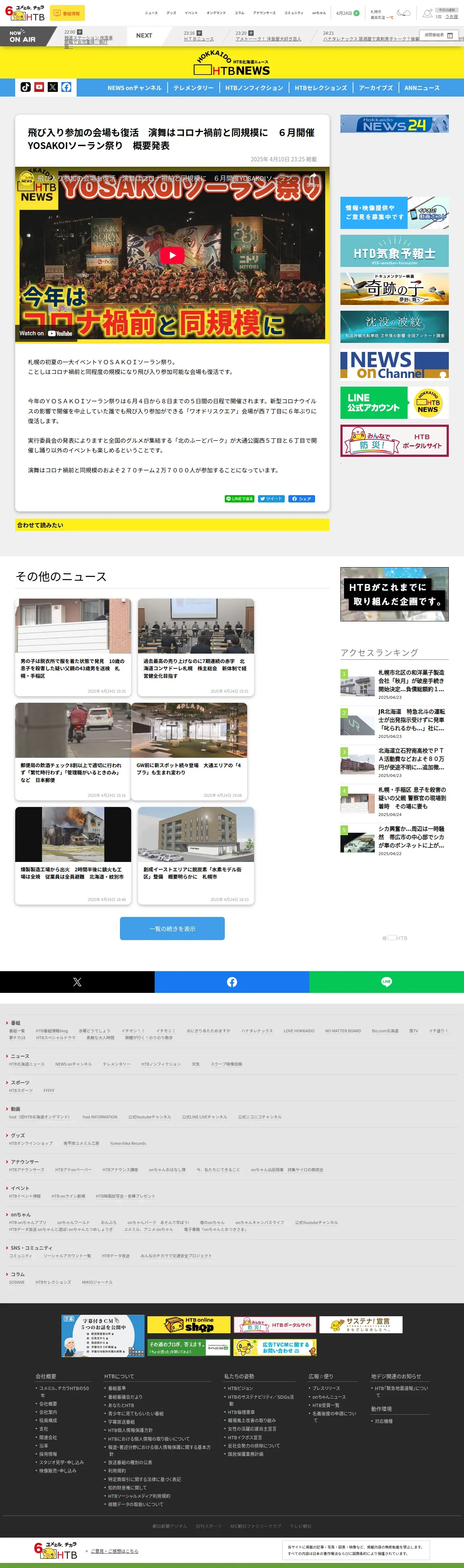Open アナウンサーズ in top menu
This screenshot has width=464, height=1568.
(x=264, y=13)
